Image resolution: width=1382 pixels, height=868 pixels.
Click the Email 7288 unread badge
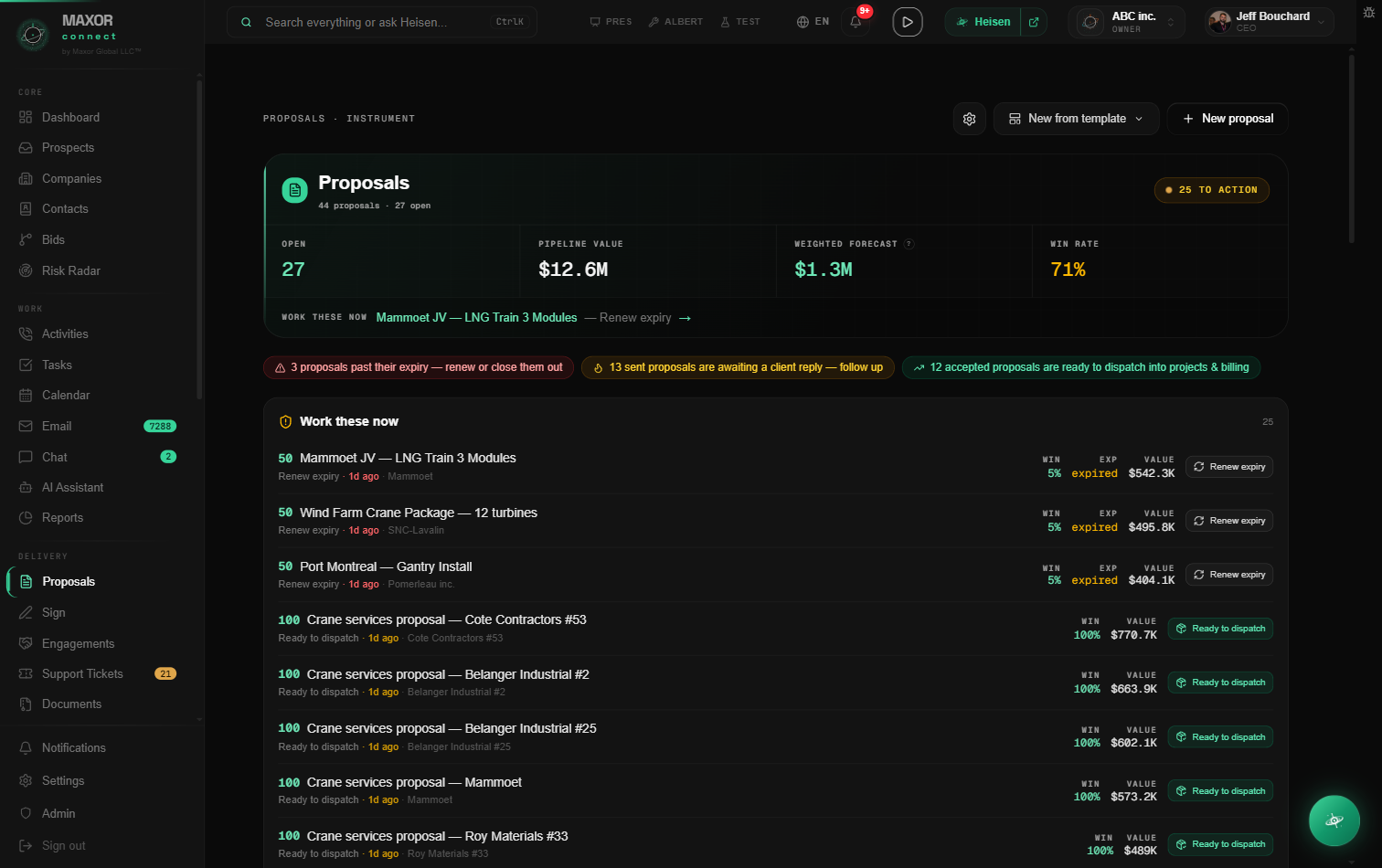tap(160, 426)
